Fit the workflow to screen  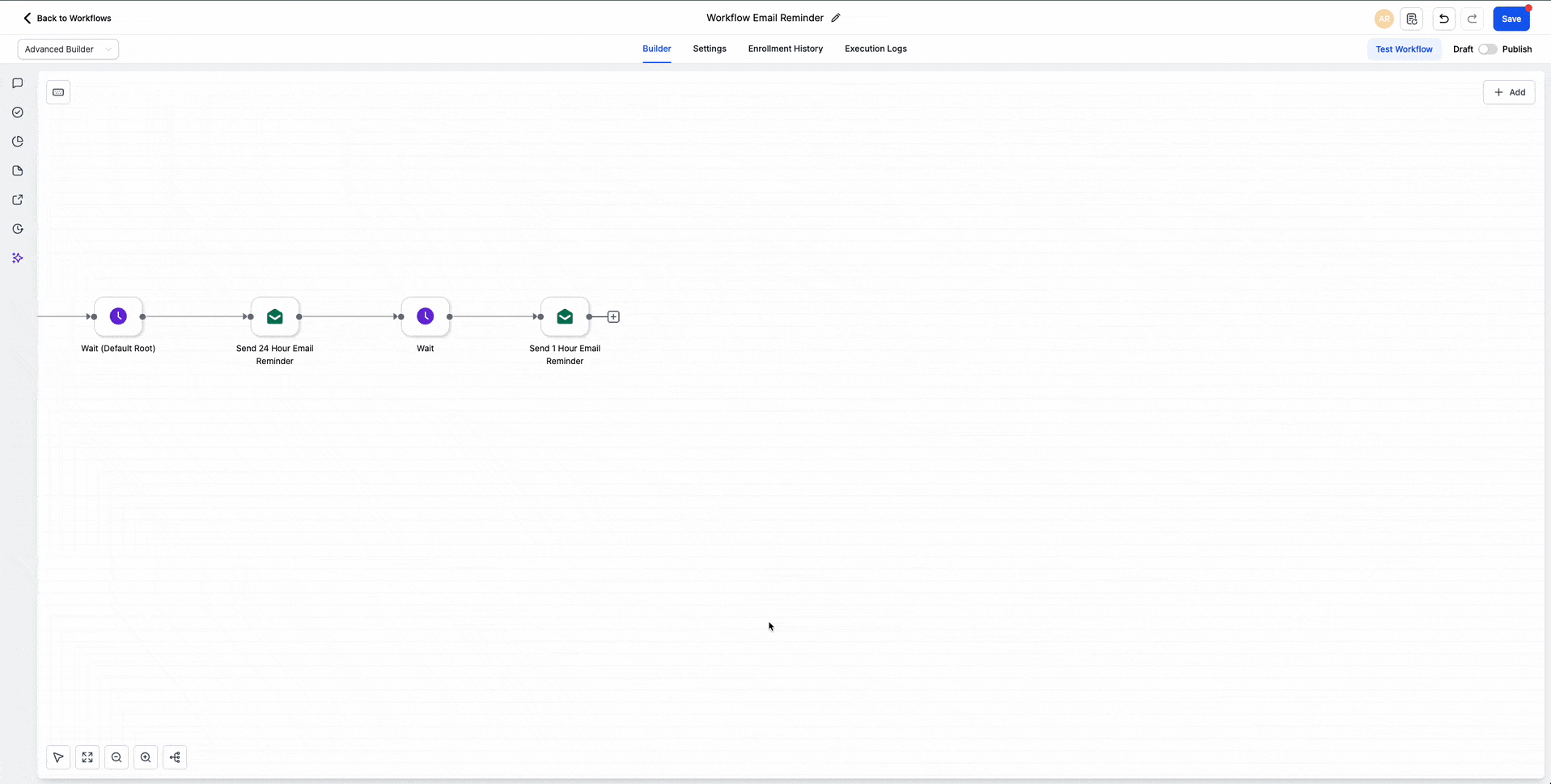click(x=87, y=757)
